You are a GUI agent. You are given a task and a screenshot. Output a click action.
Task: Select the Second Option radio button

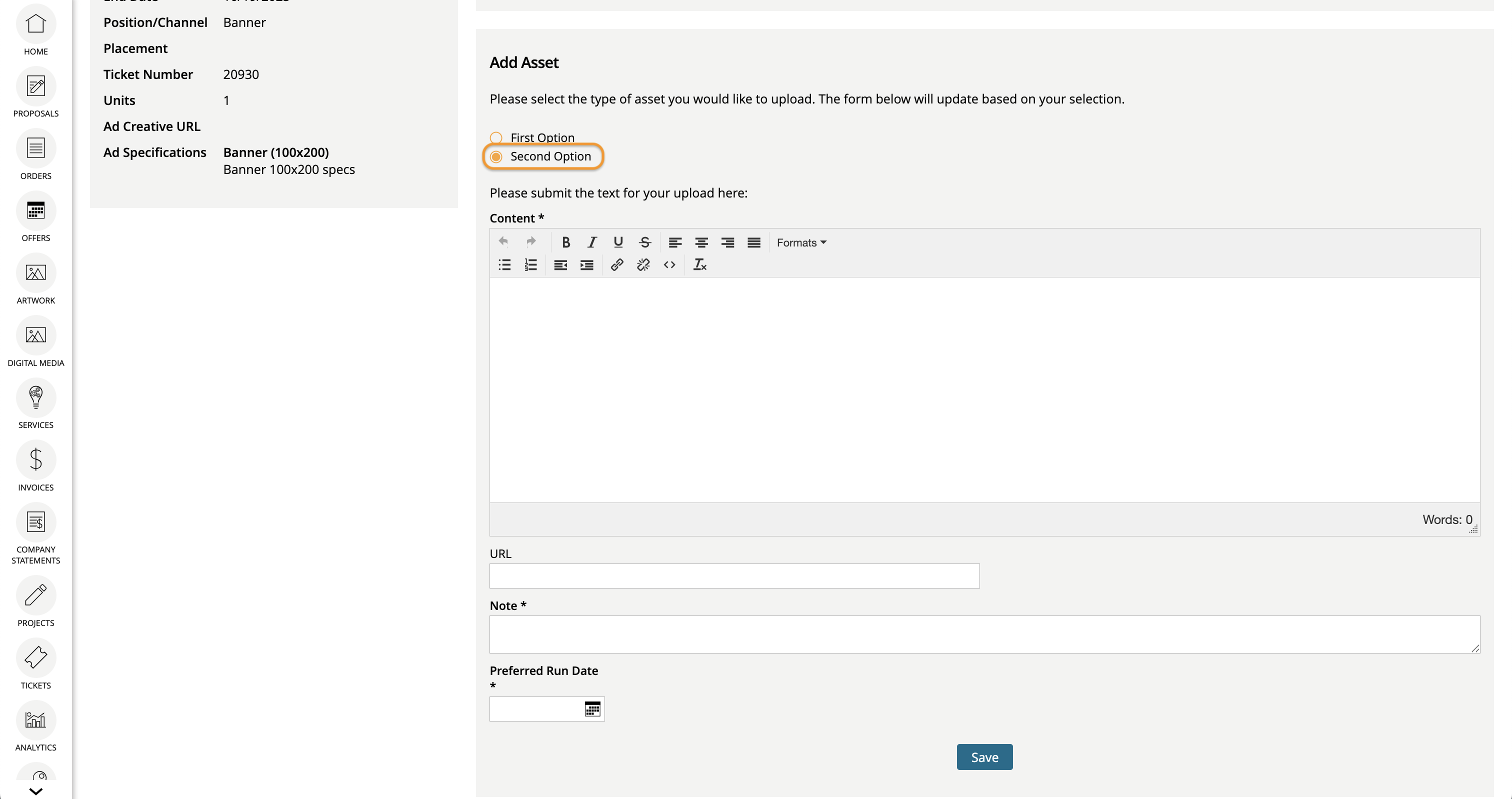[x=496, y=156]
